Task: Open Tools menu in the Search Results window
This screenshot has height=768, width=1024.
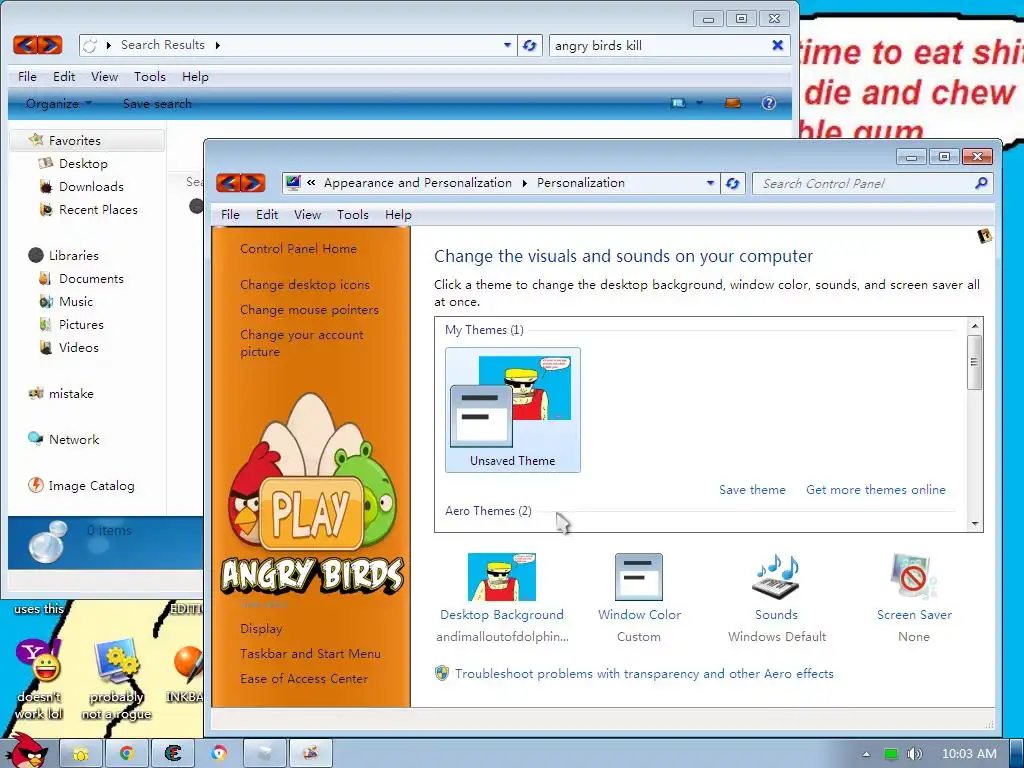Action: pos(150,76)
